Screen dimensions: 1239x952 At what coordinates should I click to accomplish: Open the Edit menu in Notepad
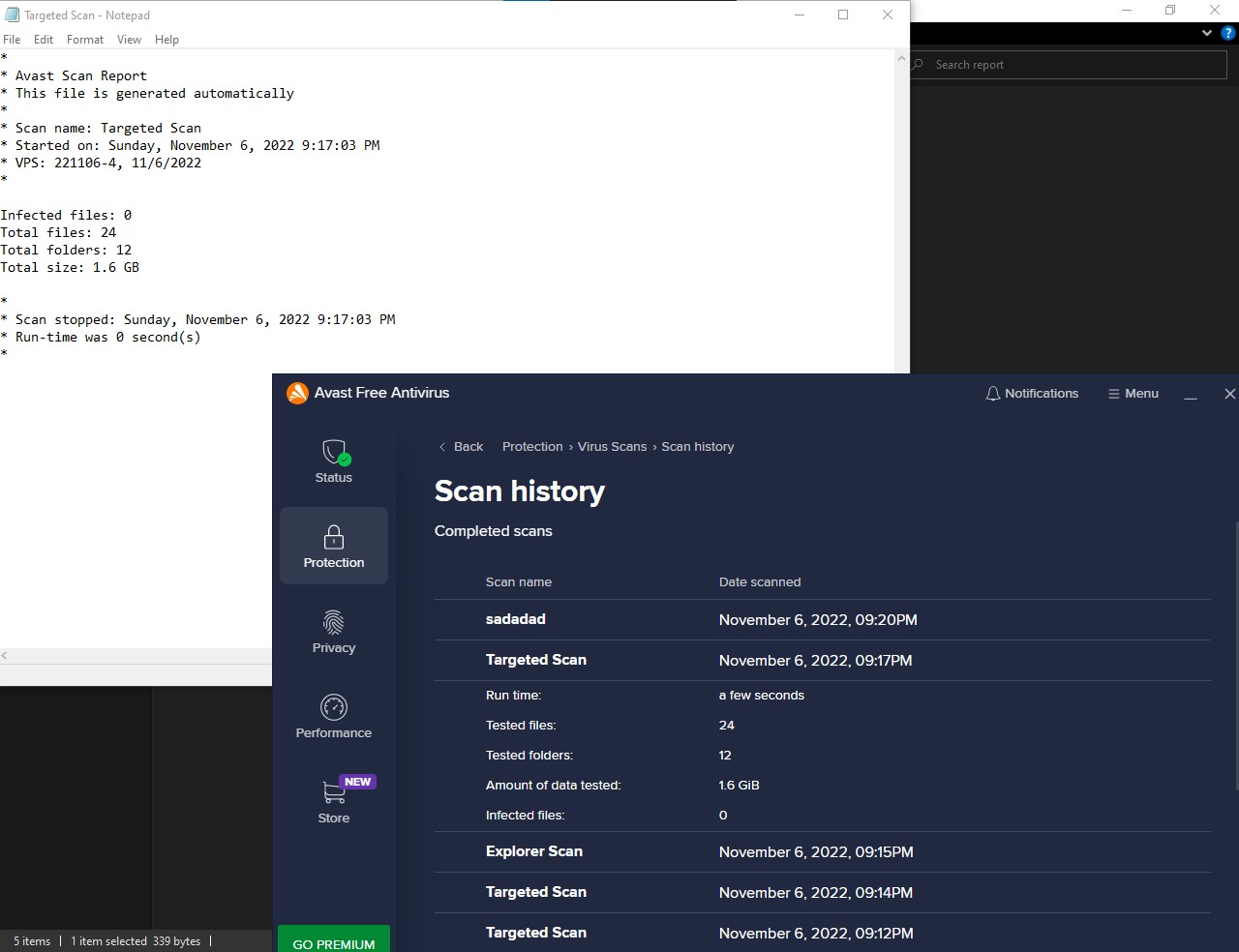[44, 40]
